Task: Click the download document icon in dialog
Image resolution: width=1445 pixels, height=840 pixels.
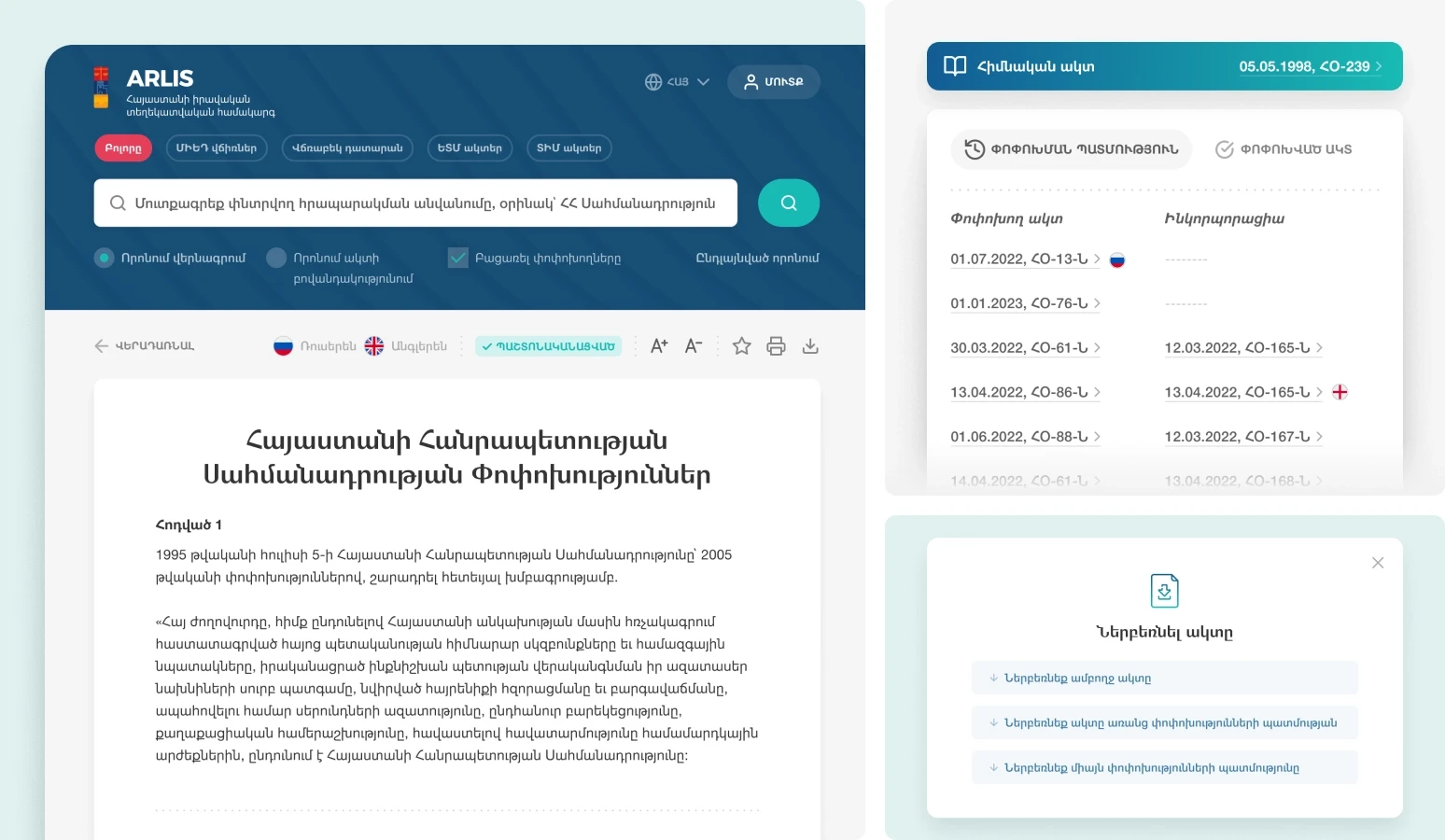Action: 1165,591
